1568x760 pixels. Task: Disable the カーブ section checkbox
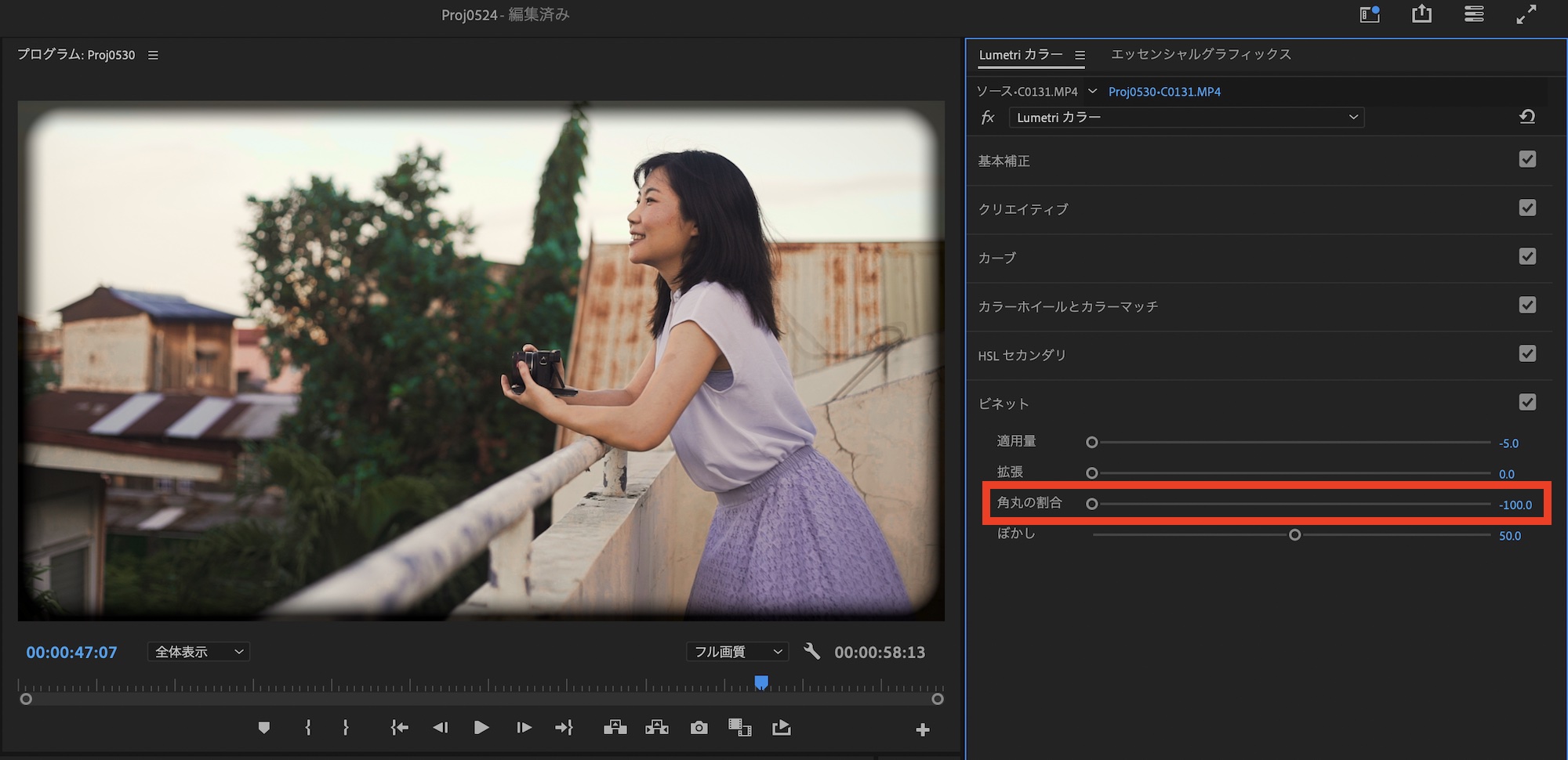pyautogui.click(x=1526, y=257)
